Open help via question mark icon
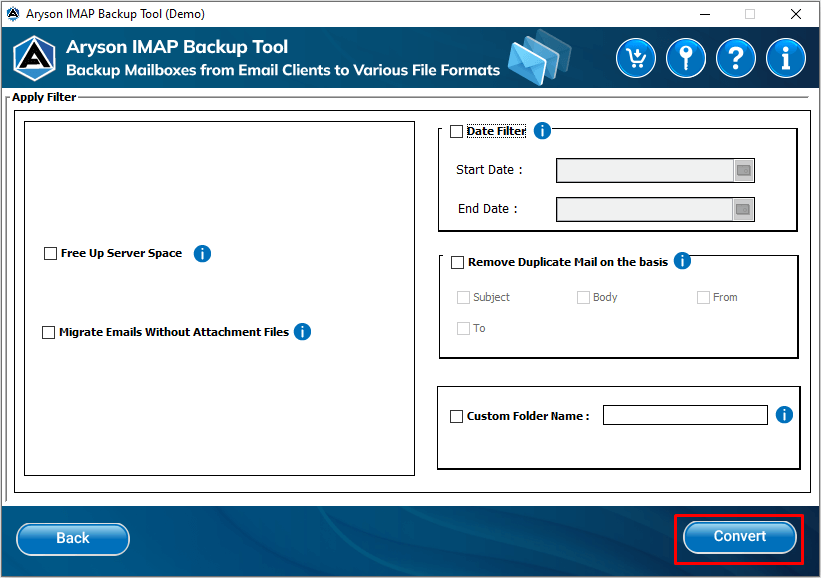This screenshot has width=821, height=578. pos(736,58)
